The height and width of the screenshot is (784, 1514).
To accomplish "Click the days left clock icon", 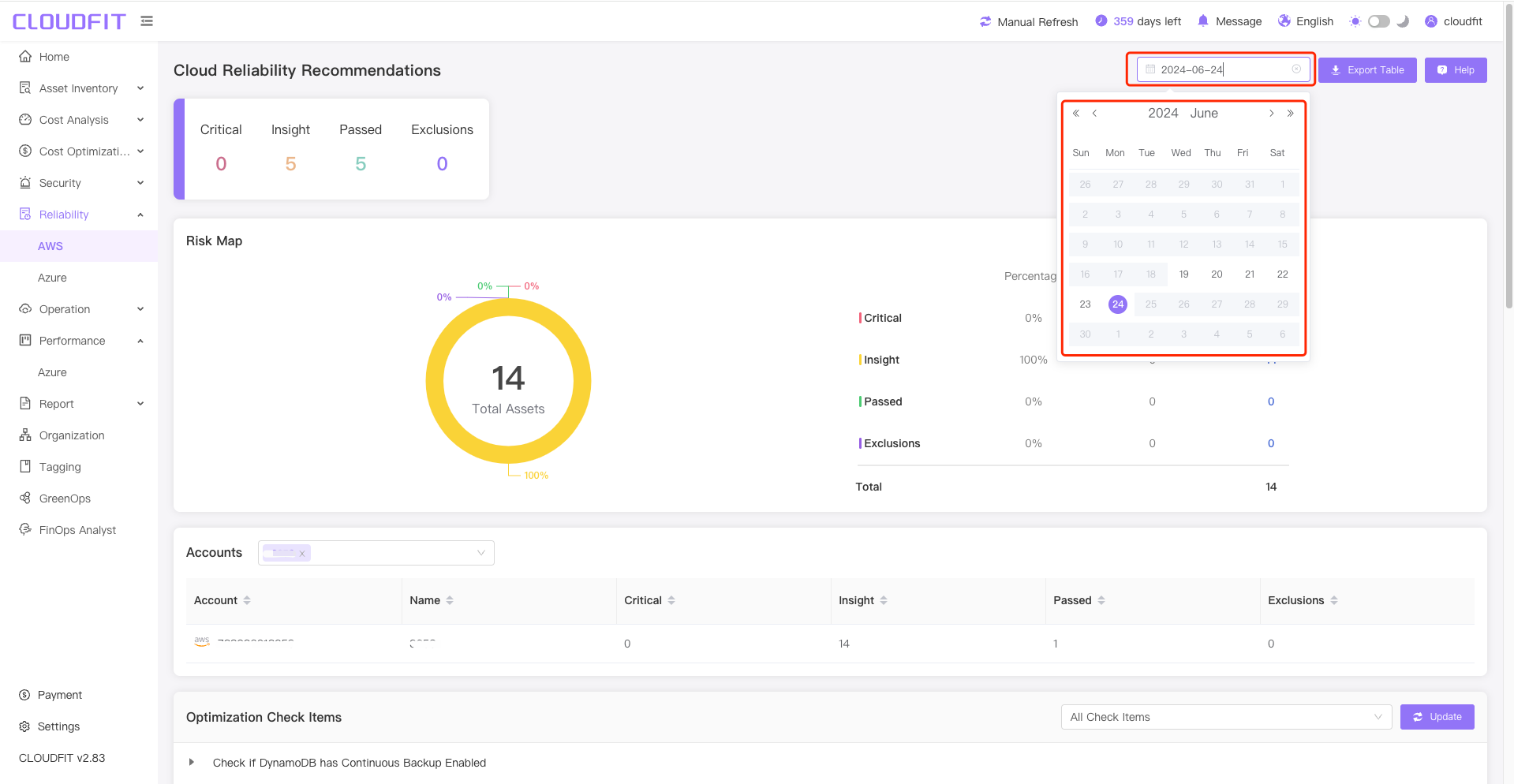I will pyautogui.click(x=1101, y=21).
